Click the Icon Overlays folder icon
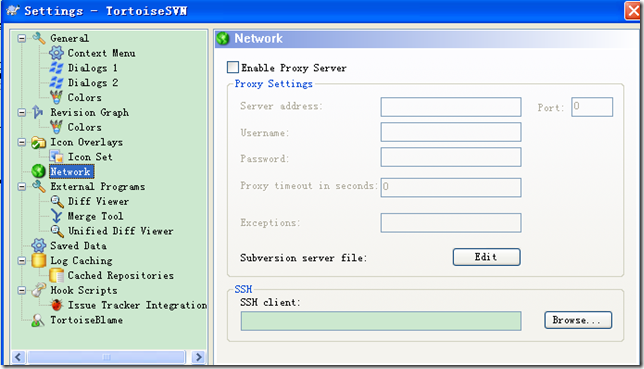 (x=39, y=142)
